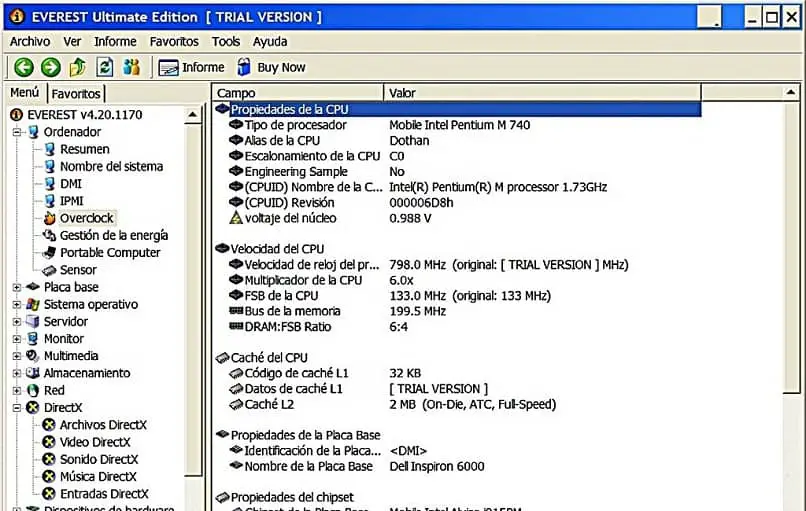Image resolution: width=806 pixels, height=511 pixels.
Task: Click the Red network icon
Action: coord(33,391)
